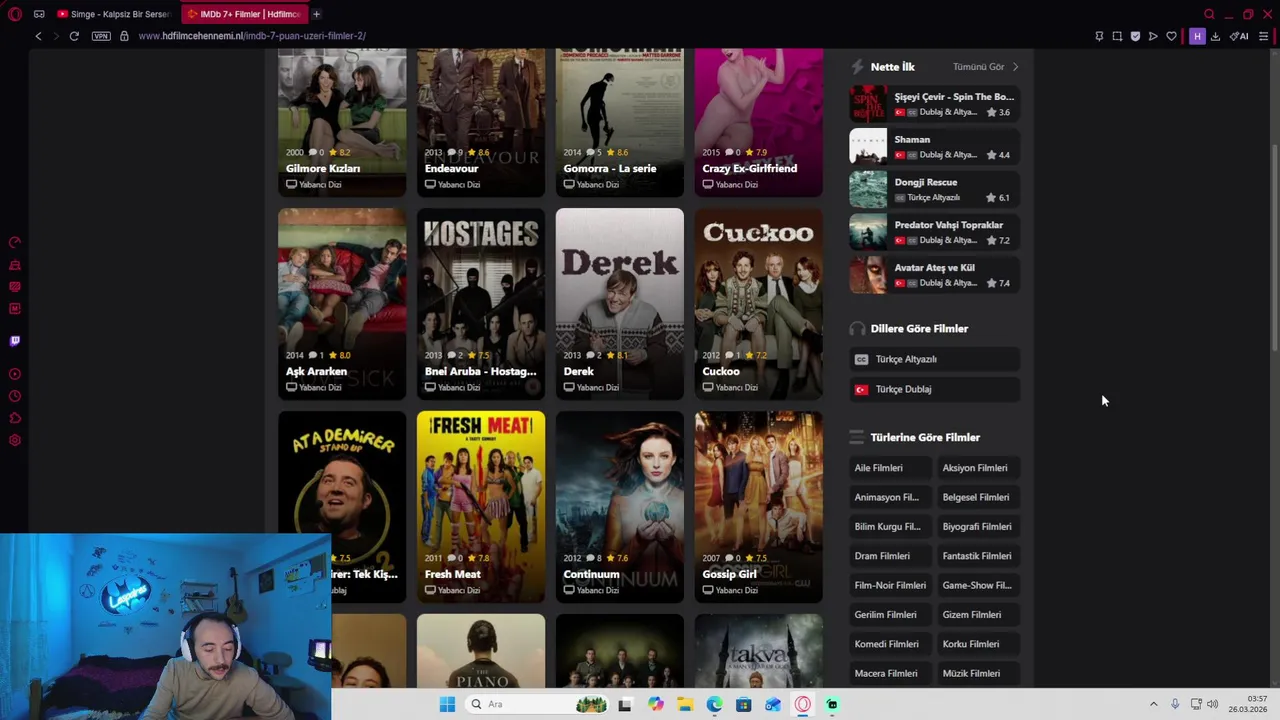Open the Opera menu logo
Viewport: 1280px width, 720px height.
click(x=15, y=14)
